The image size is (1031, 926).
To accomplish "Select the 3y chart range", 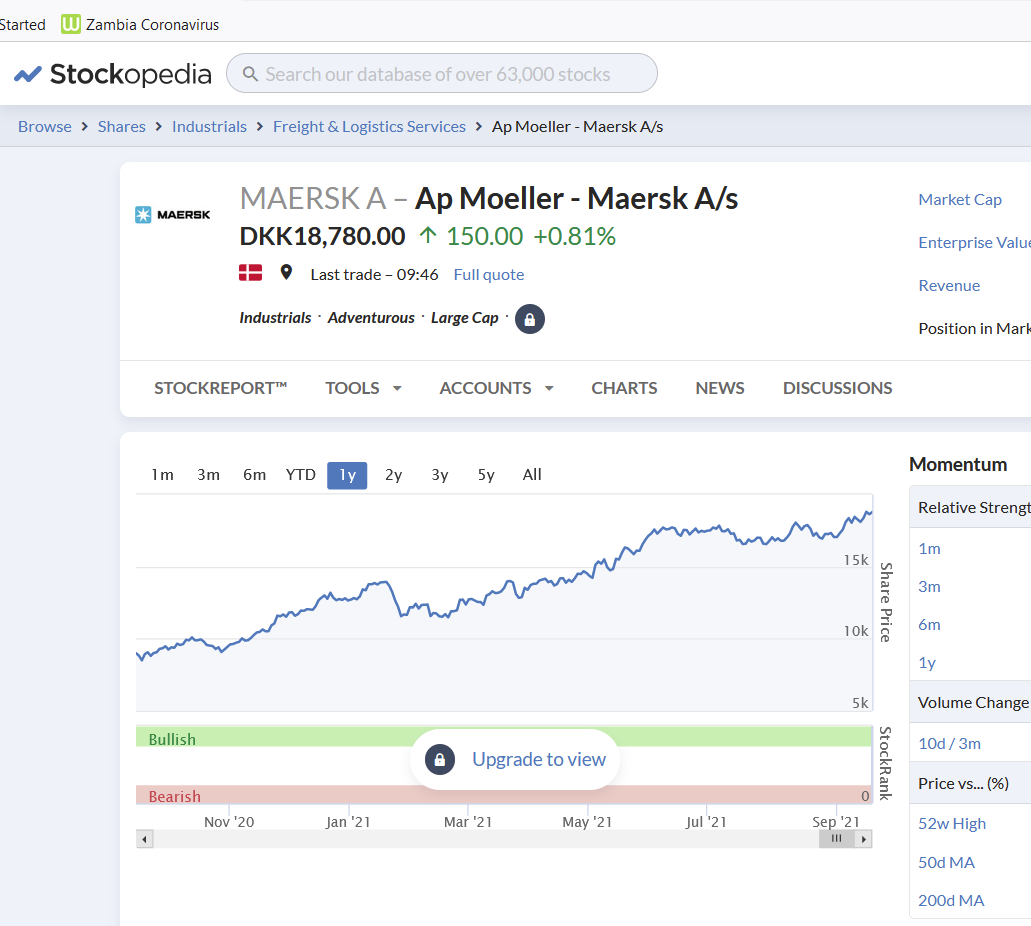I will [x=440, y=475].
